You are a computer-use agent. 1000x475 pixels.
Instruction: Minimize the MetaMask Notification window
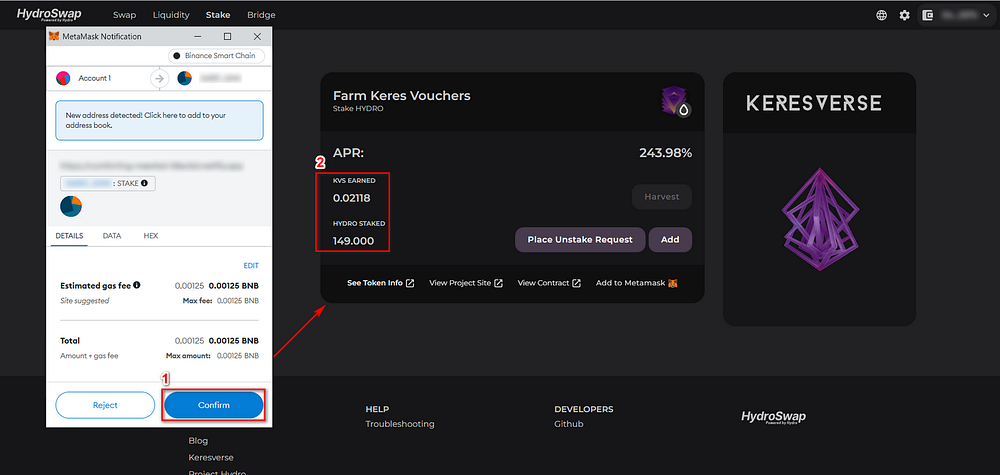[x=198, y=36]
